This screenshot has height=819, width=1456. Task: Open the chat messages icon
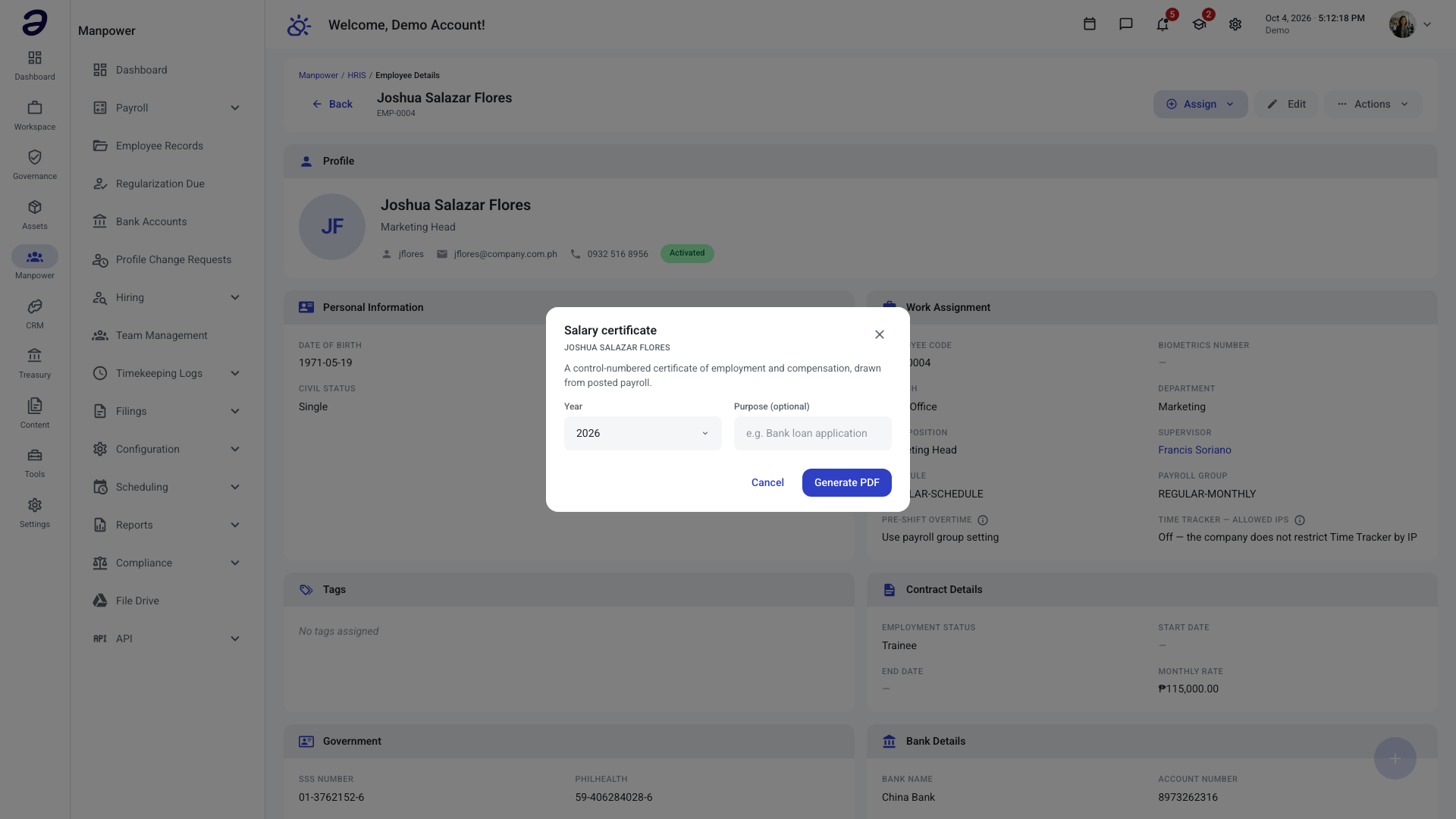(x=1126, y=24)
